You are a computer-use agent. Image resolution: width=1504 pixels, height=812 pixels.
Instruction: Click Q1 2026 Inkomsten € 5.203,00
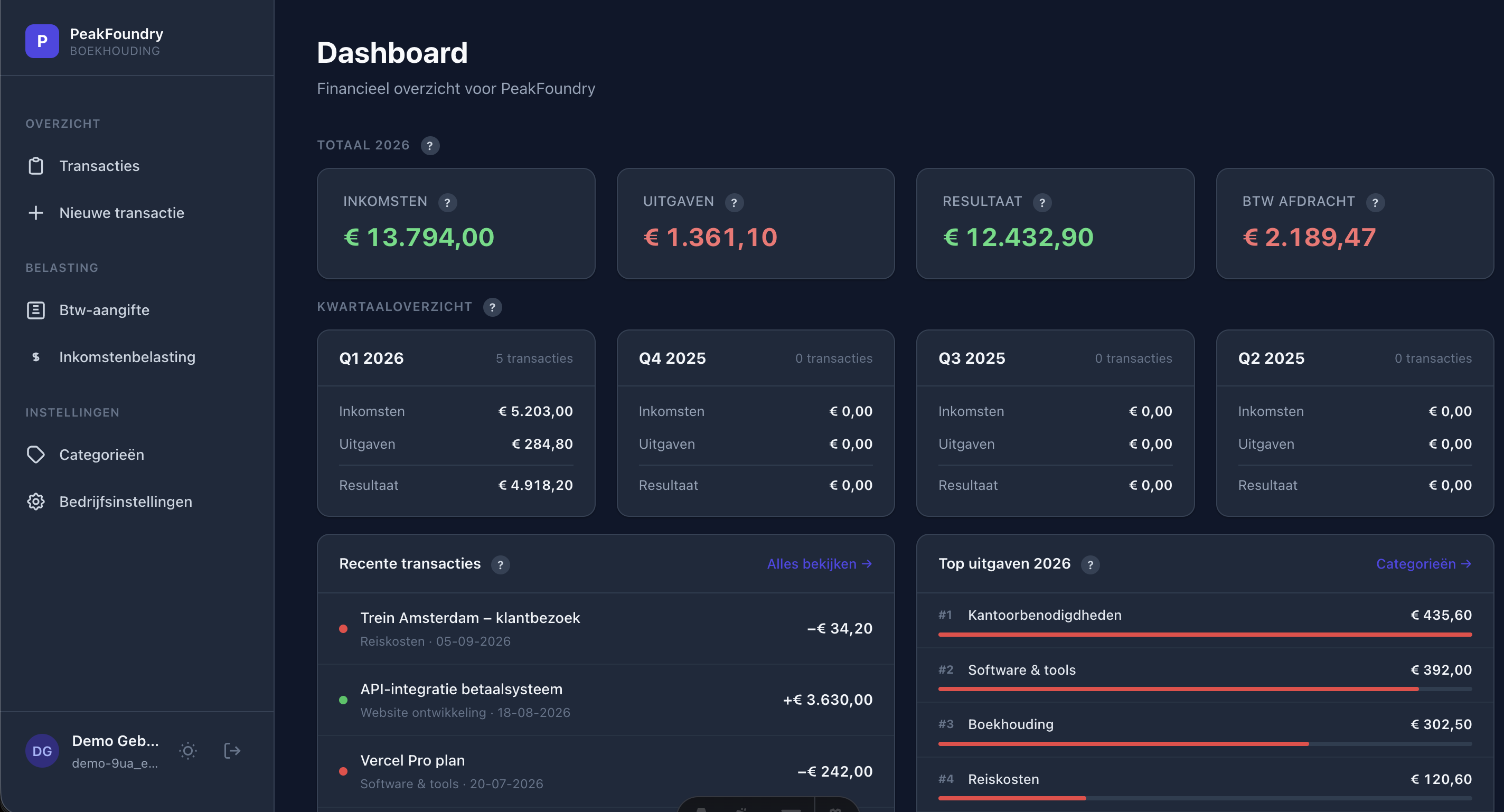point(535,411)
